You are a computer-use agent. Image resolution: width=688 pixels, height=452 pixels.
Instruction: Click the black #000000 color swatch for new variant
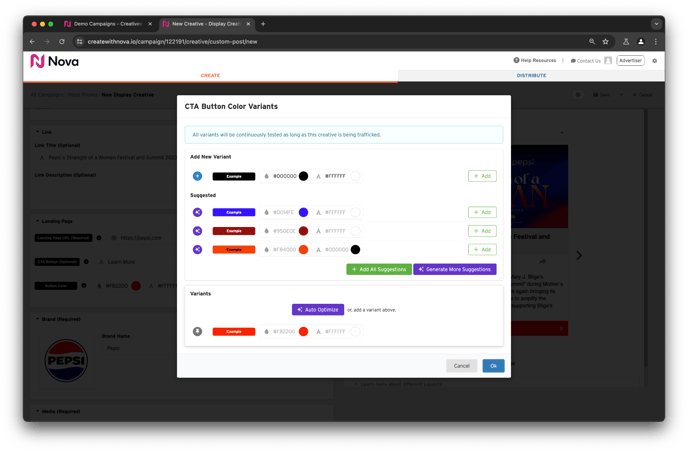pyautogui.click(x=303, y=176)
